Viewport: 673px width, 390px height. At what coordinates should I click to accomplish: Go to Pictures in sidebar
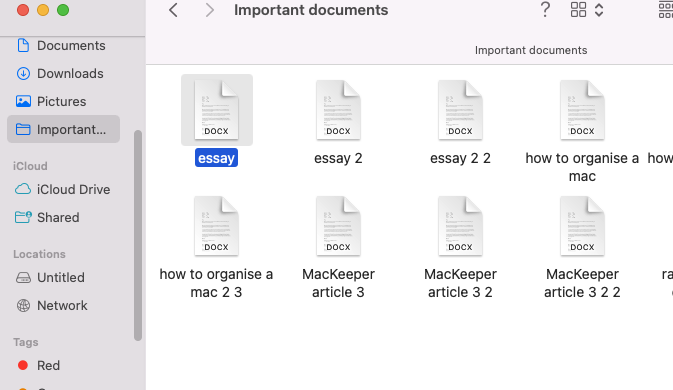coord(51,101)
